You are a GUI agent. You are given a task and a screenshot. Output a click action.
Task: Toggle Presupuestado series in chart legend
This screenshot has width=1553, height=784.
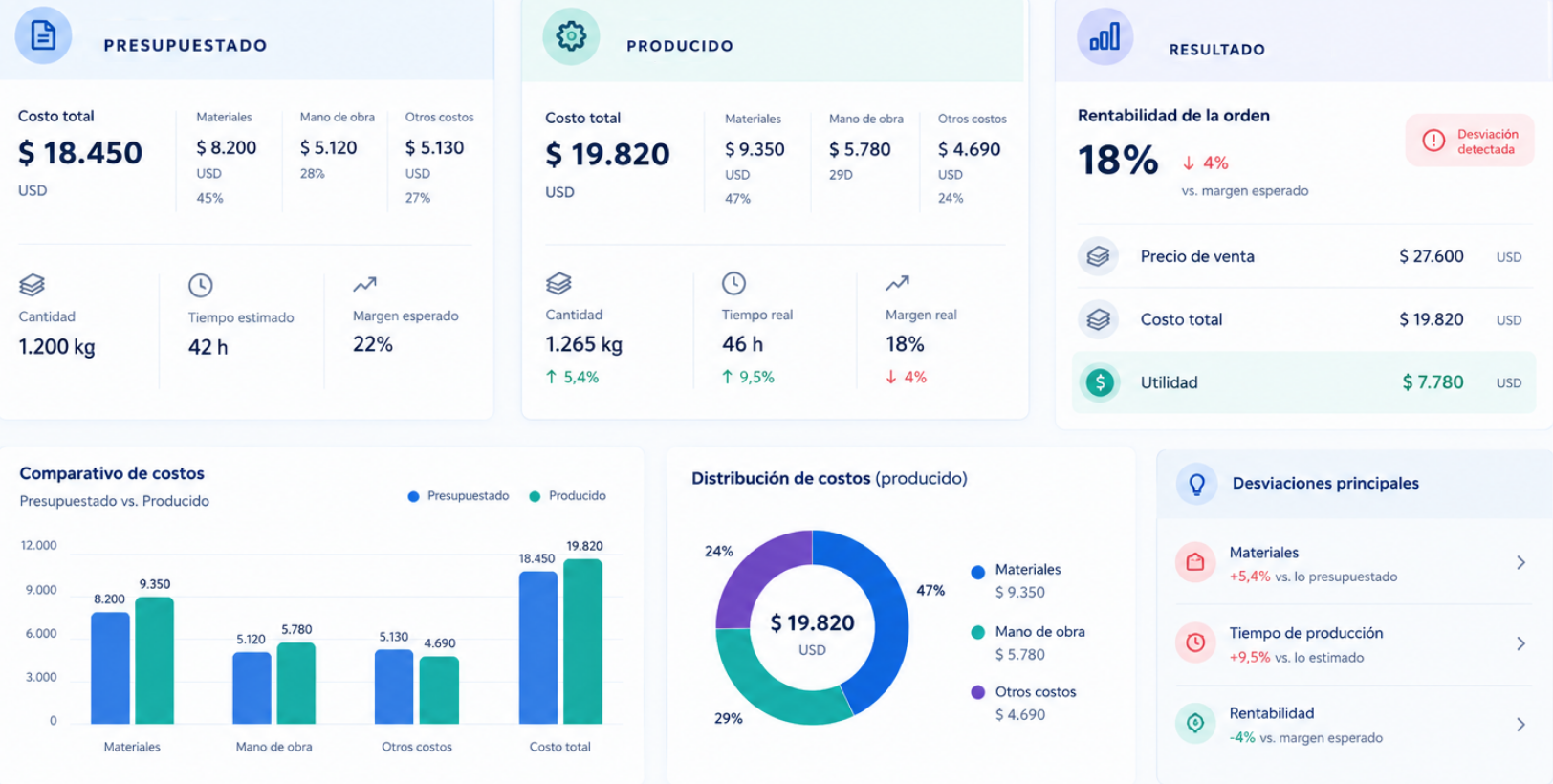coord(458,496)
